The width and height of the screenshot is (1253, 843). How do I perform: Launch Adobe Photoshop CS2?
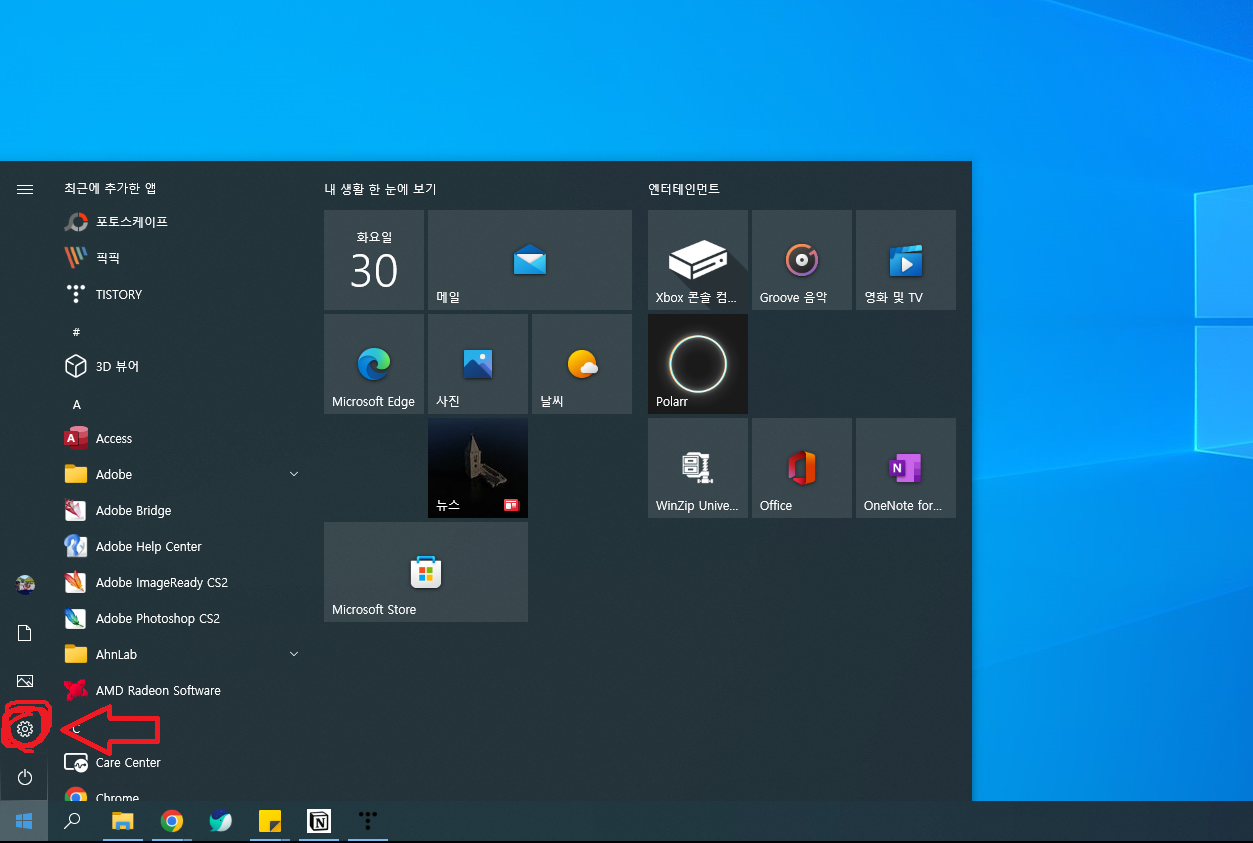(180, 618)
